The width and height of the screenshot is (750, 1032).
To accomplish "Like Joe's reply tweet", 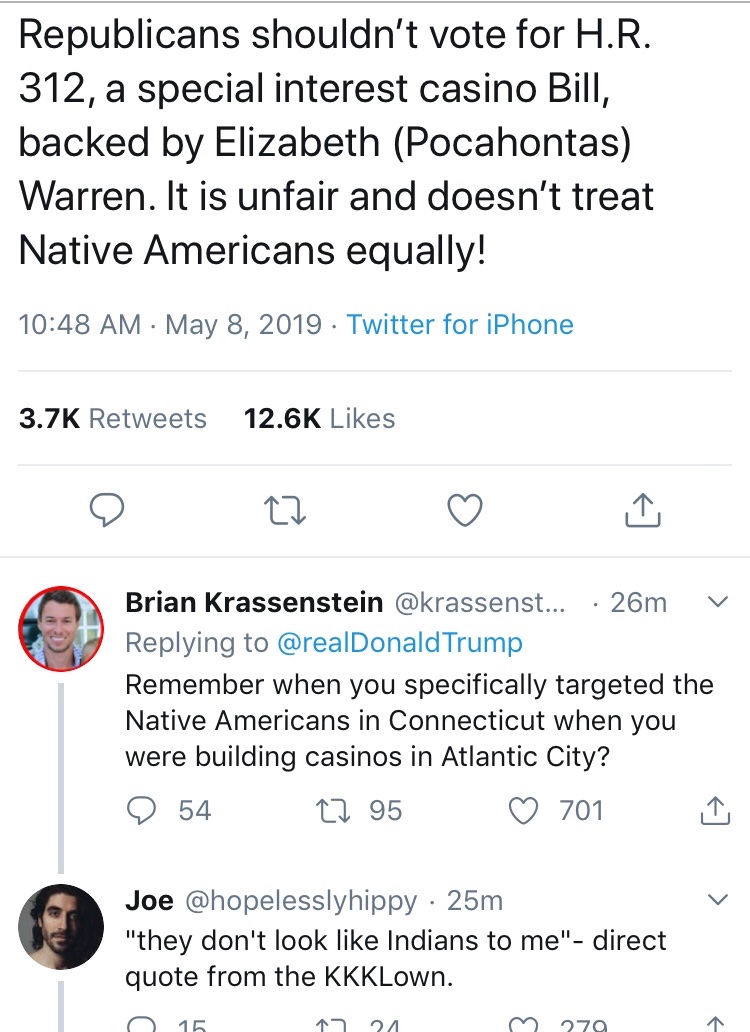I will 524,1024.
